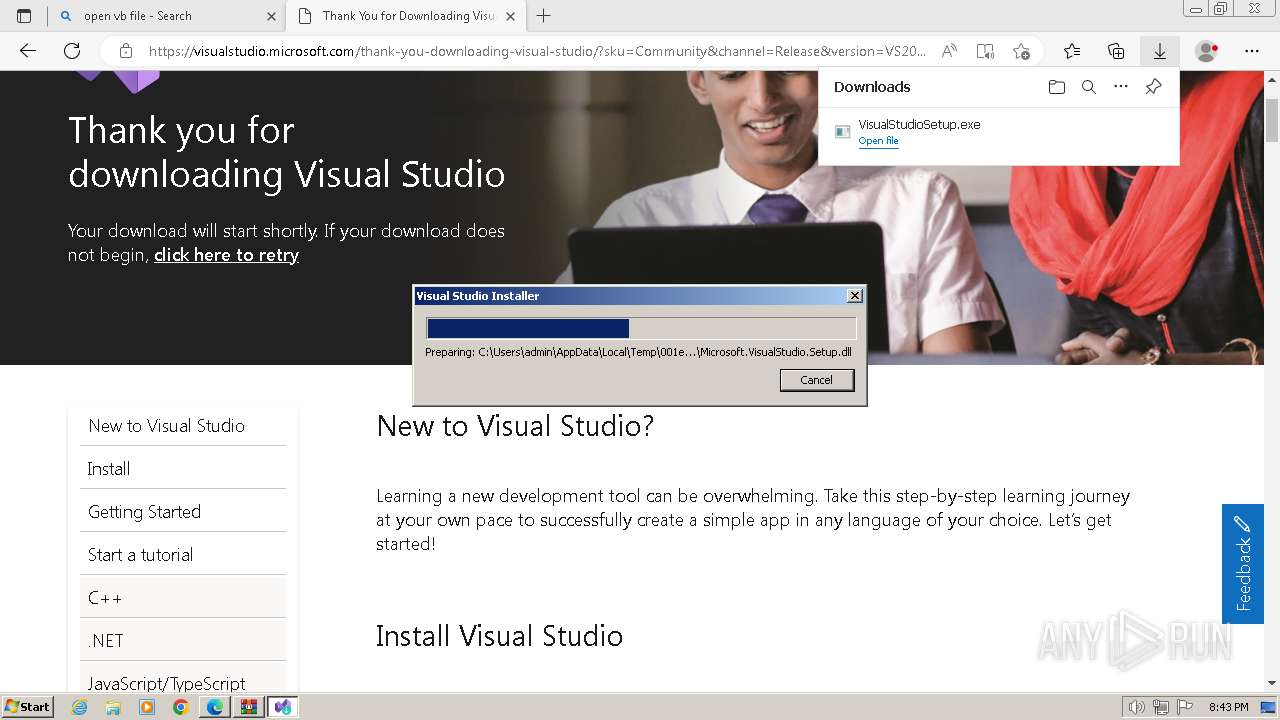Launch Internet Explorer from taskbar
1280x720 pixels.
click(79, 707)
